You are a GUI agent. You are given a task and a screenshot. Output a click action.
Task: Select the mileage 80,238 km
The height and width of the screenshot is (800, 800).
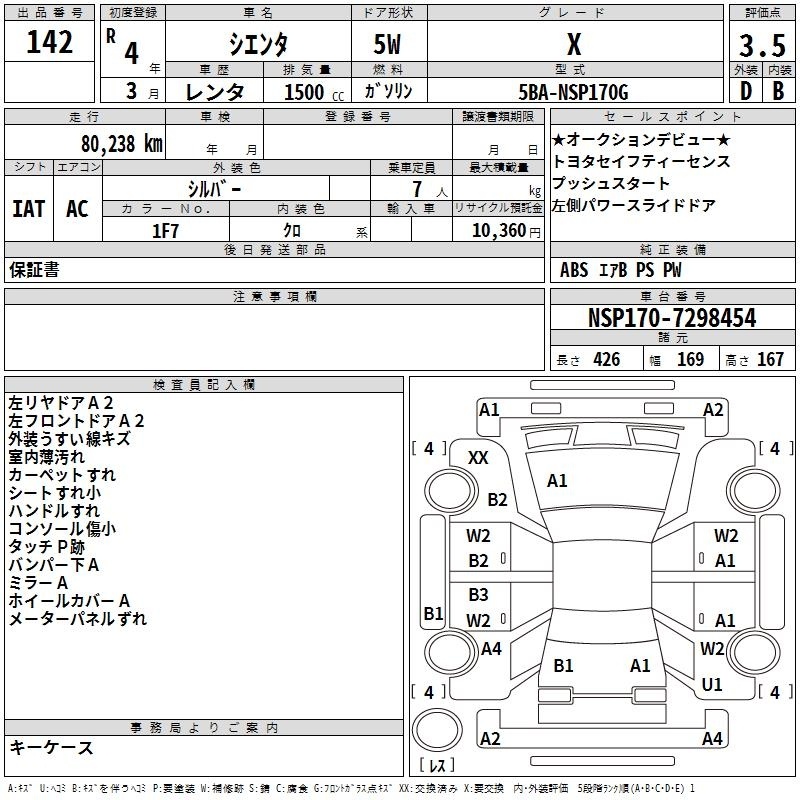pyautogui.click(x=122, y=143)
